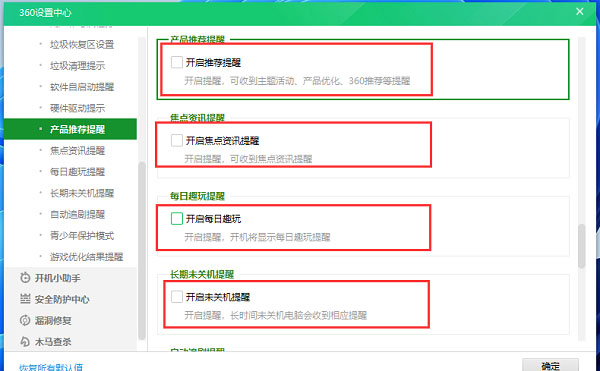600x371 pixels.
Task: Select 游戏优化结果提醒 in the sidebar
Action: tap(86, 257)
